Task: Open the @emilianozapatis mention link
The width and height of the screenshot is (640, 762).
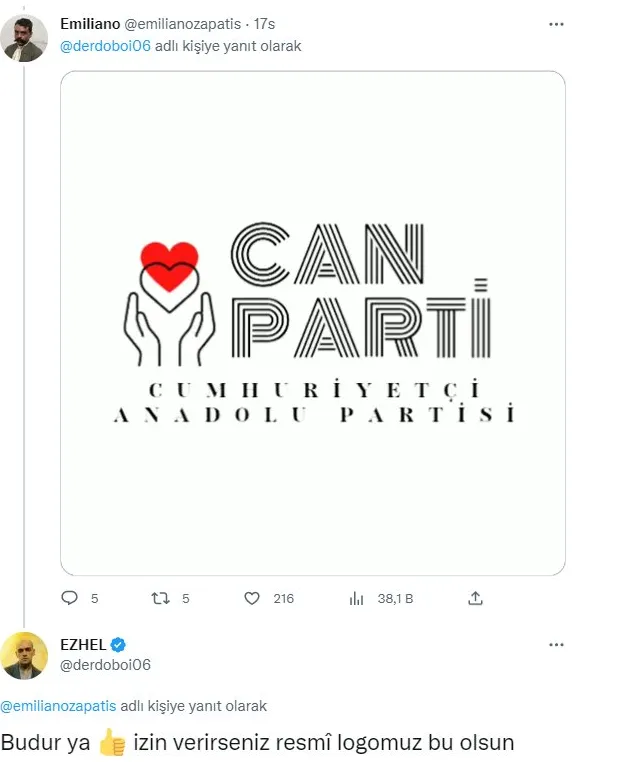Action: [57, 706]
